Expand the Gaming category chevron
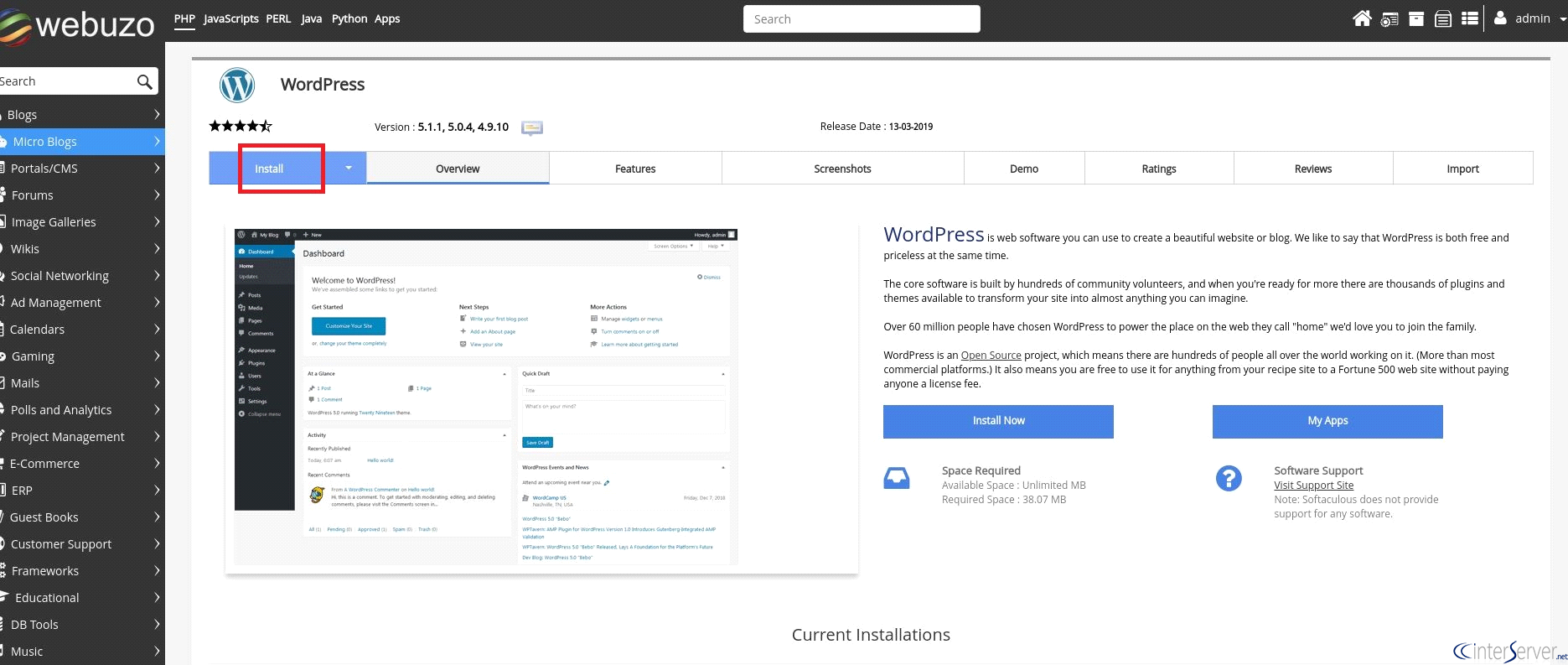The image size is (1568, 665). pyautogui.click(x=157, y=356)
